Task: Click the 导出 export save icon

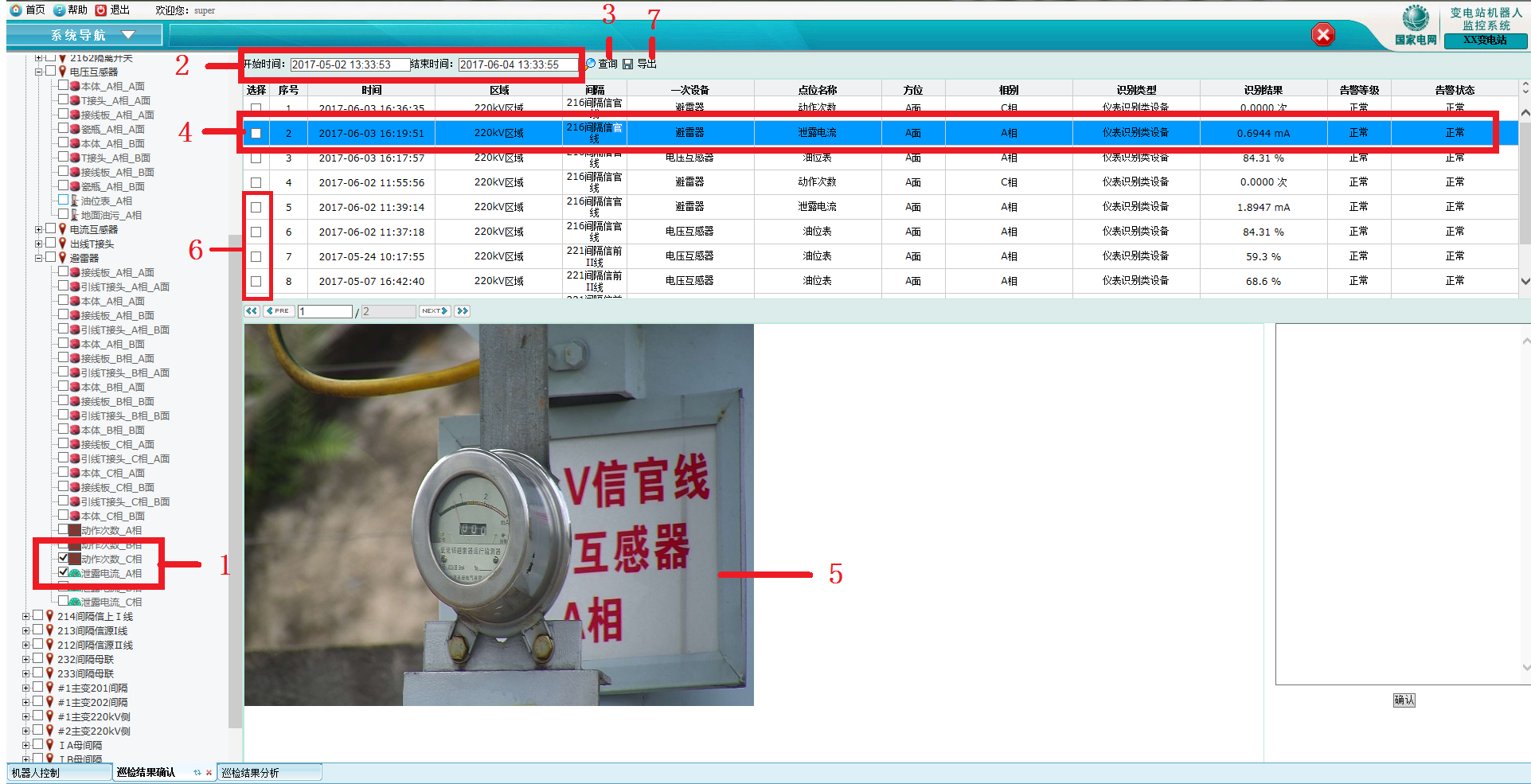Action: pos(628,64)
